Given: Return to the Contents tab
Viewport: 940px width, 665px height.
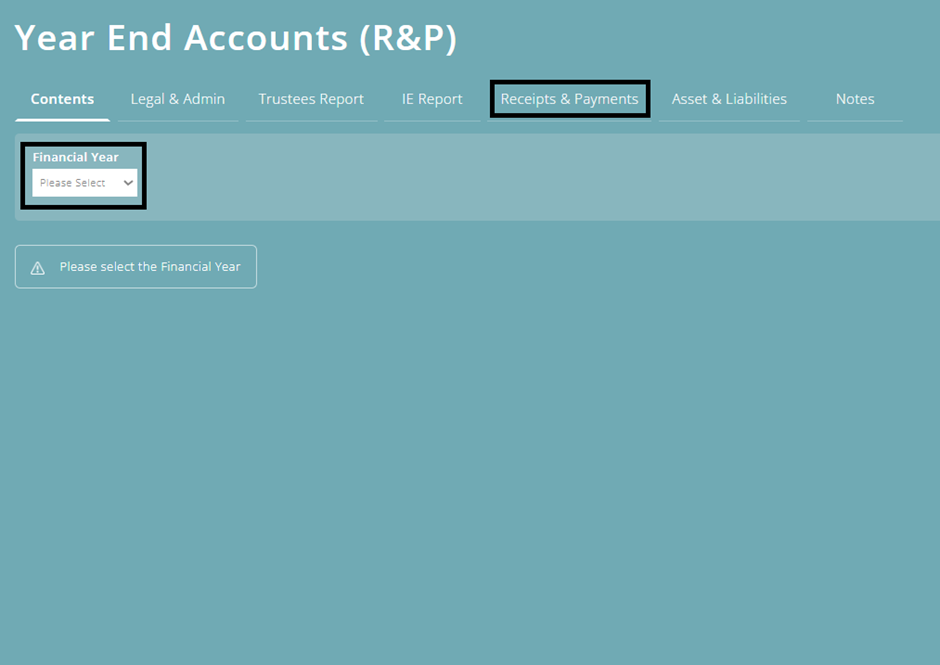Looking at the screenshot, I should point(62,98).
